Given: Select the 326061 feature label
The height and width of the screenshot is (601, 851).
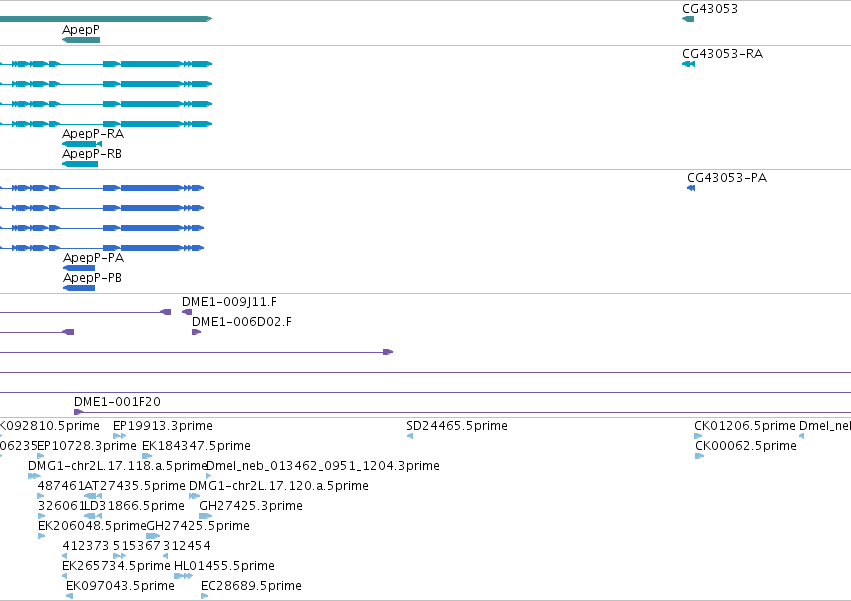Looking at the screenshot, I should 62,506.
